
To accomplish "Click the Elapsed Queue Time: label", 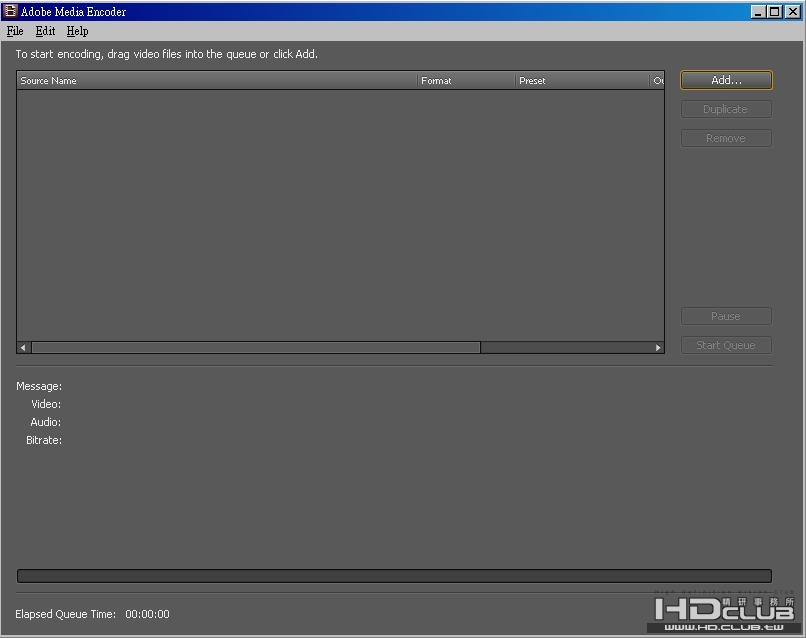I will point(65,614).
